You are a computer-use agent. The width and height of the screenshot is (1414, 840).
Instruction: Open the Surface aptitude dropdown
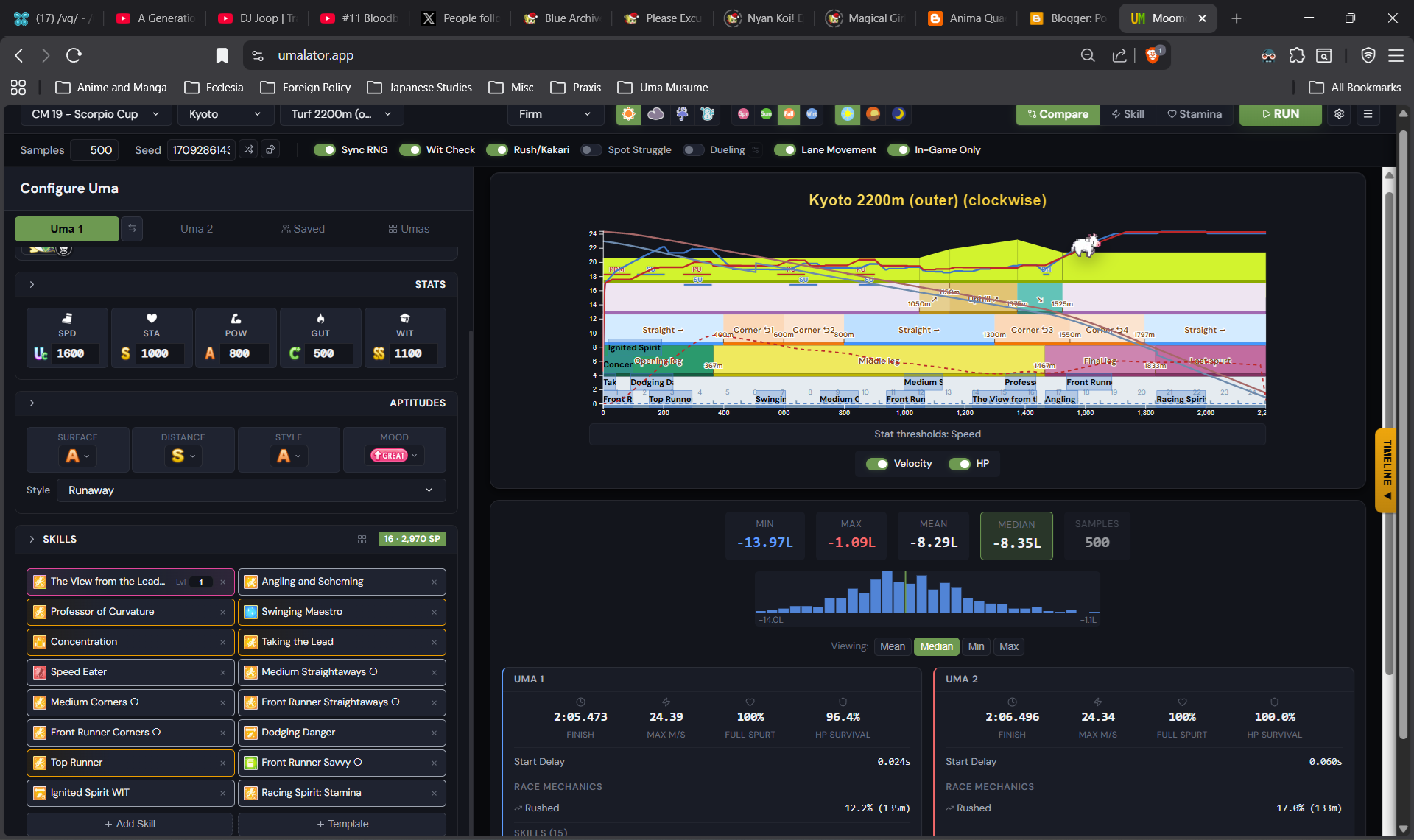77,456
